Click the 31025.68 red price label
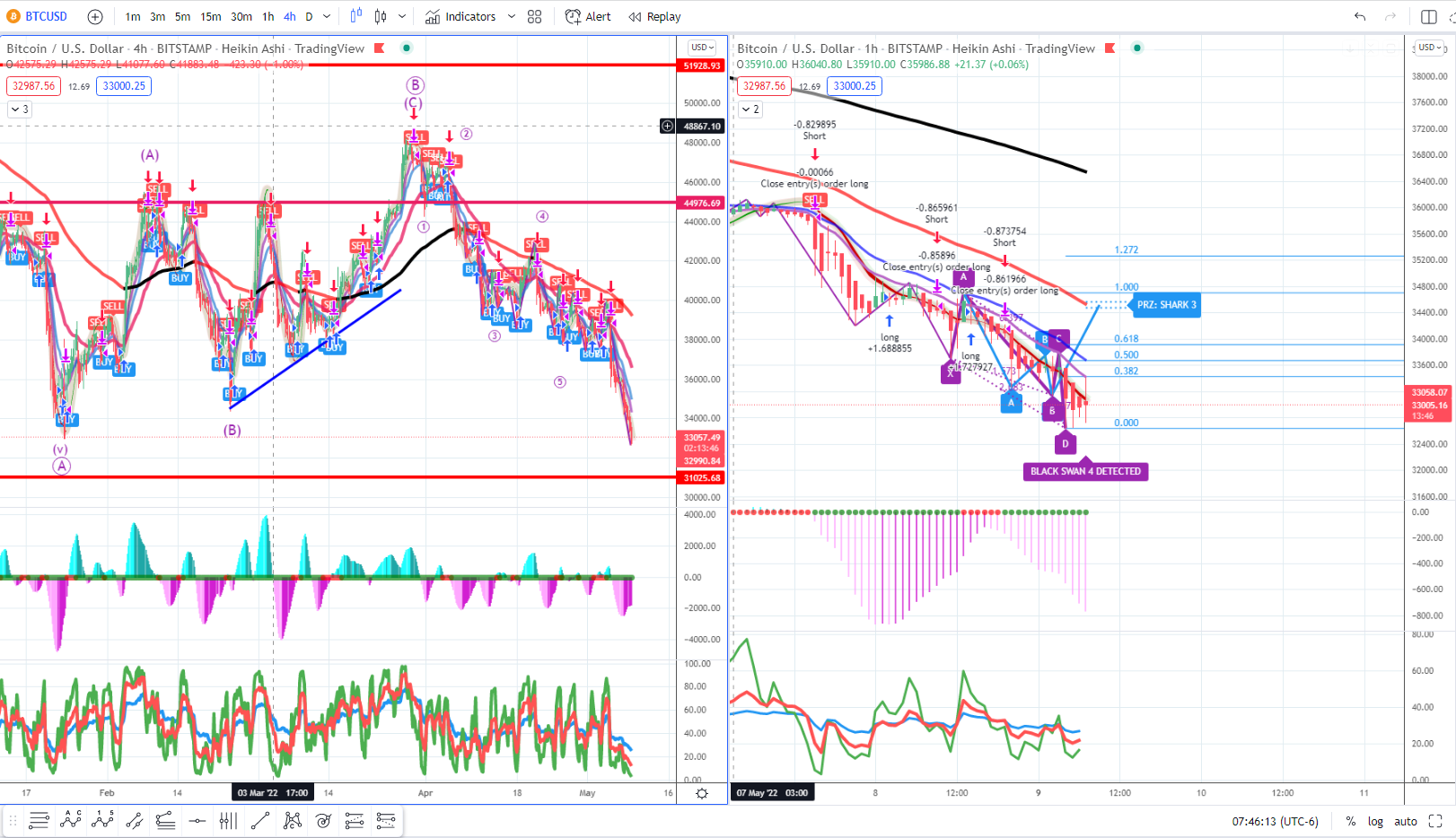 [701, 478]
